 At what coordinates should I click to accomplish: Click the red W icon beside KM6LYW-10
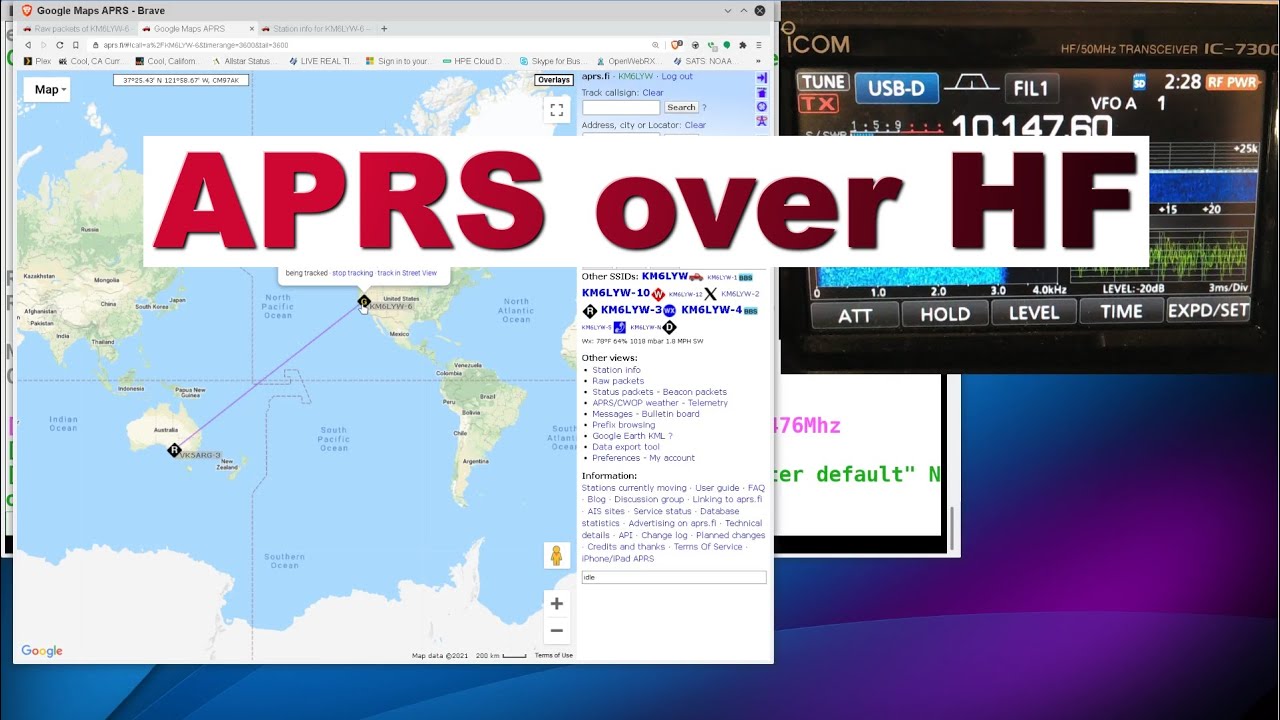pos(658,294)
